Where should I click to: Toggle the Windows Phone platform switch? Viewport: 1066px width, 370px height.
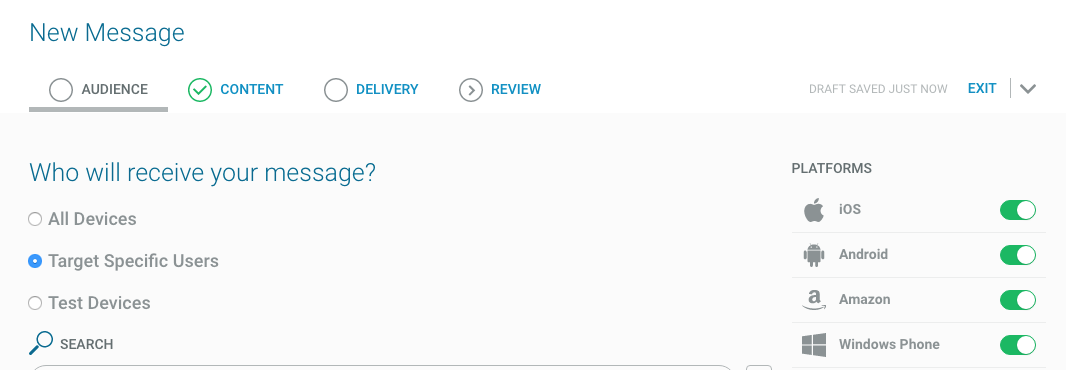(1018, 345)
